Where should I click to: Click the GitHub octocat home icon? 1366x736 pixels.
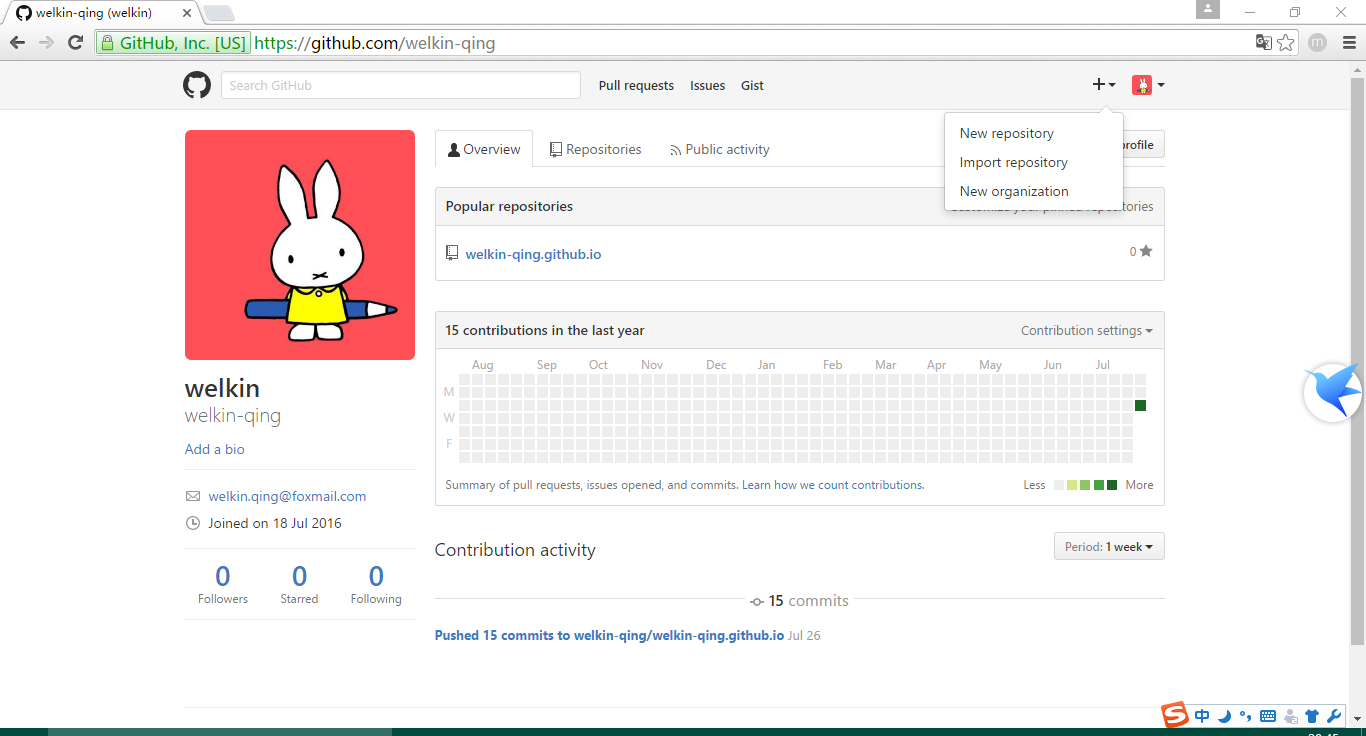click(x=196, y=85)
